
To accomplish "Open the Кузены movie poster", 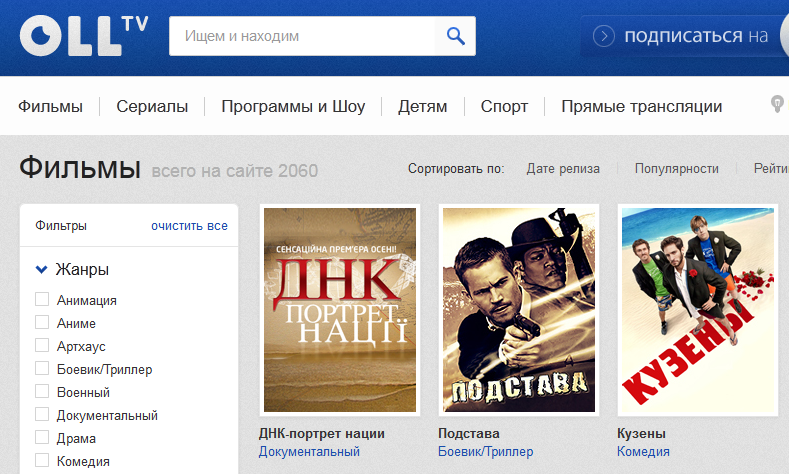I will [698, 310].
